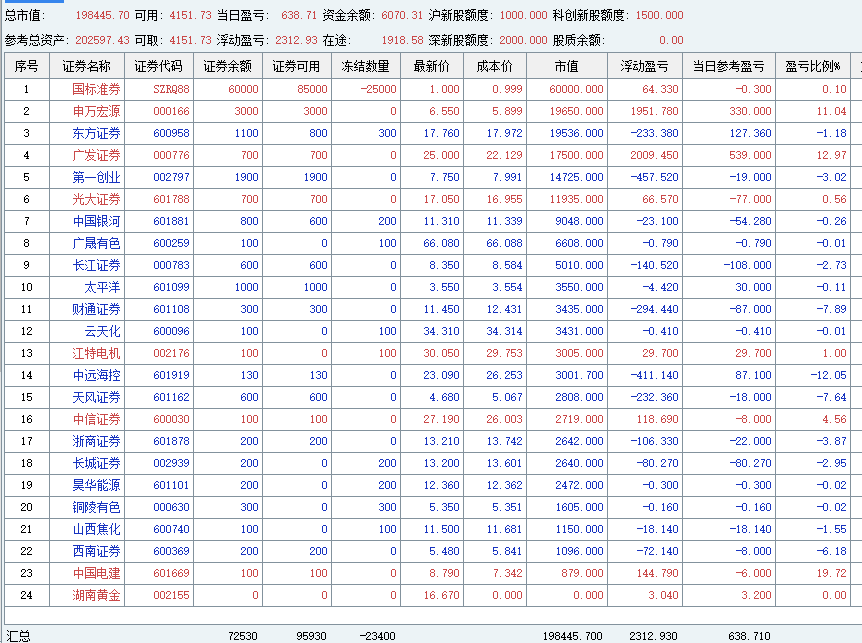
Task: Select the 中远海控 stock name
Action: 96,375
